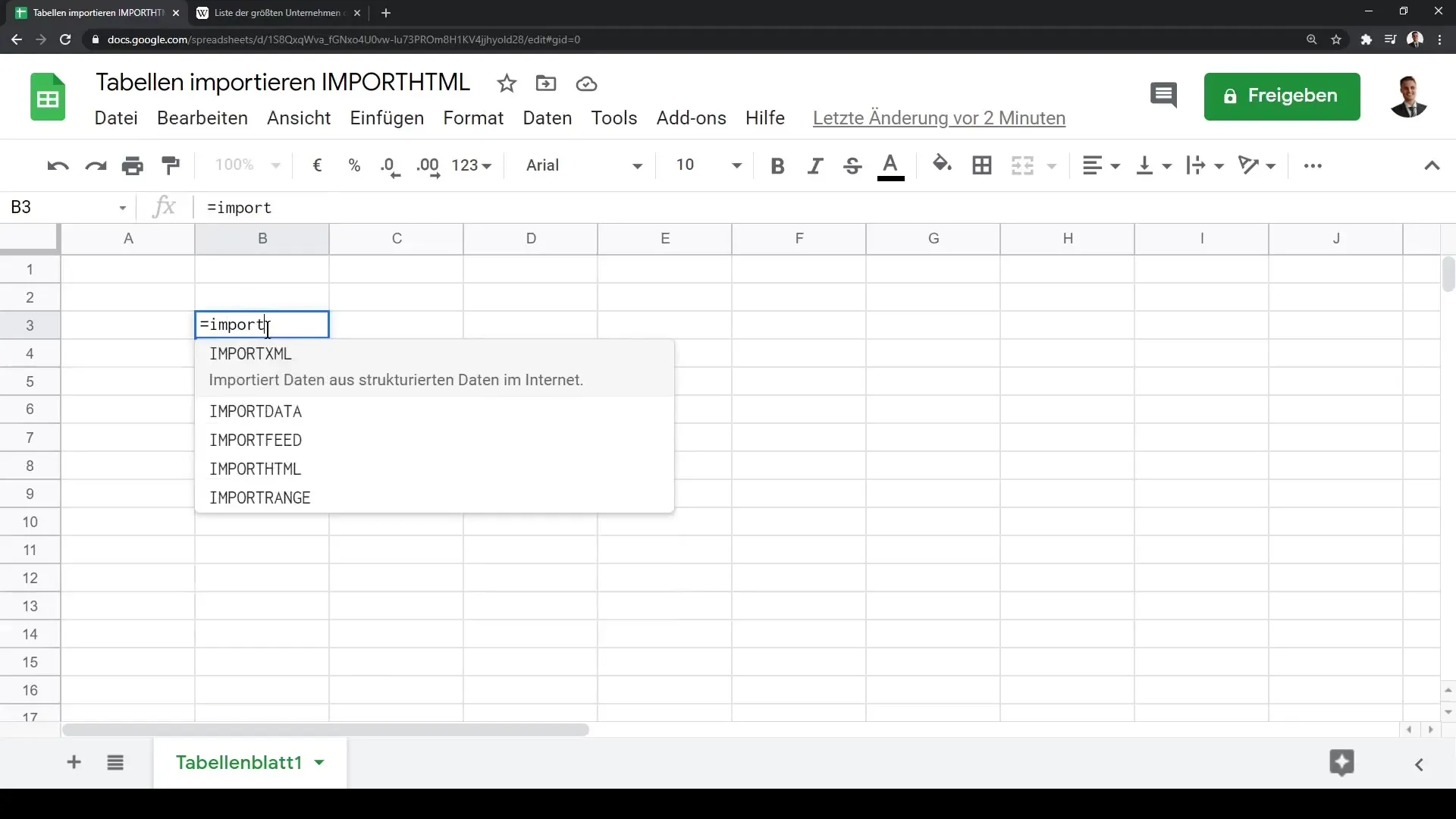
Task: Open the last edit history link
Action: pyautogui.click(x=939, y=118)
